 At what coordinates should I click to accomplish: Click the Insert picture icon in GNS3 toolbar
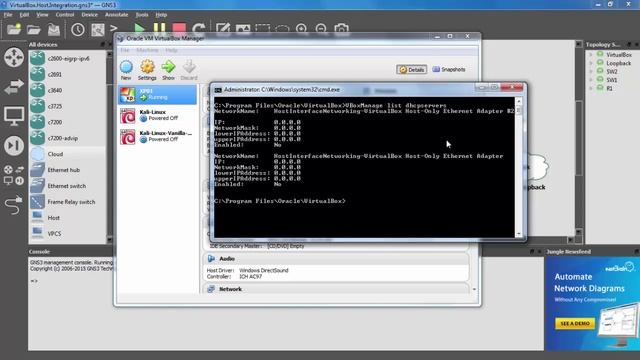243,28
